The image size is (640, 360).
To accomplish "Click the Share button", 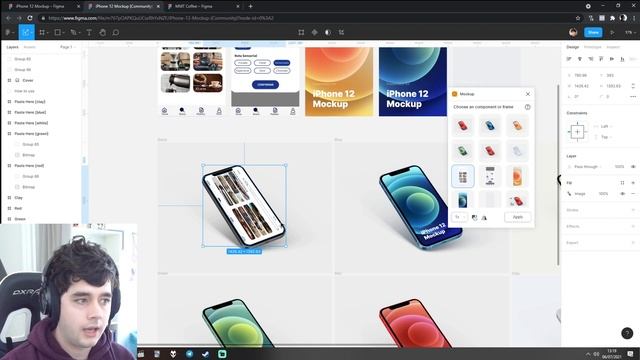I will tap(593, 32).
